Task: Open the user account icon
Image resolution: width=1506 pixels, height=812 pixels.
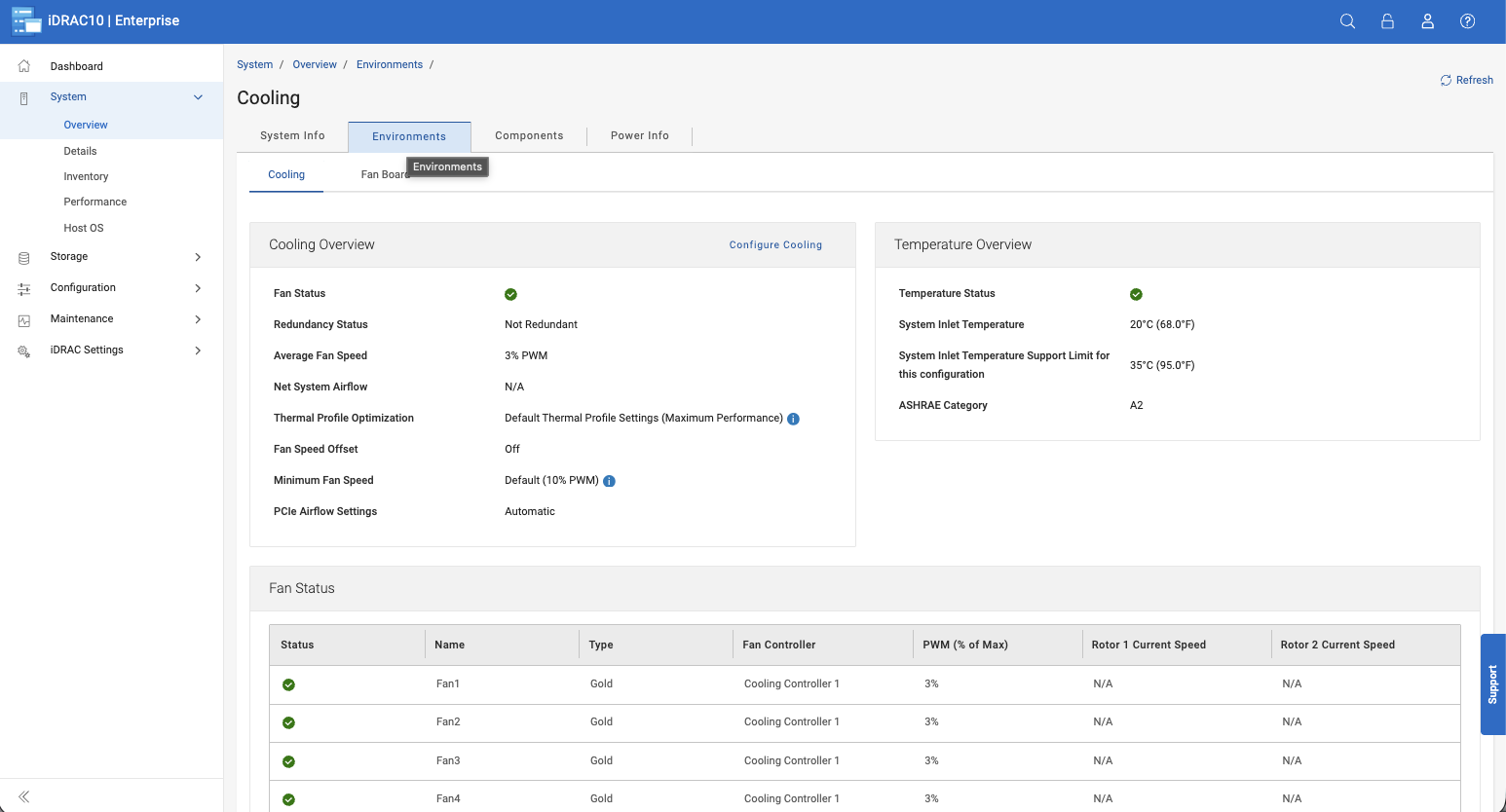Action: coord(1427,21)
